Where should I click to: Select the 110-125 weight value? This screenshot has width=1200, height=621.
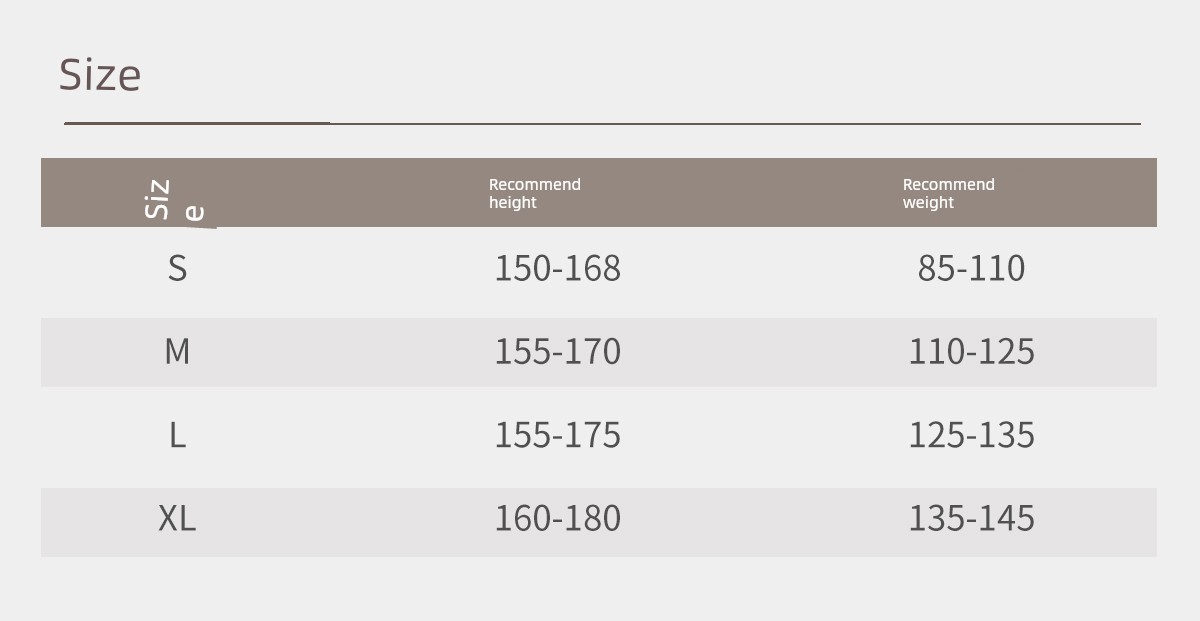[971, 352]
